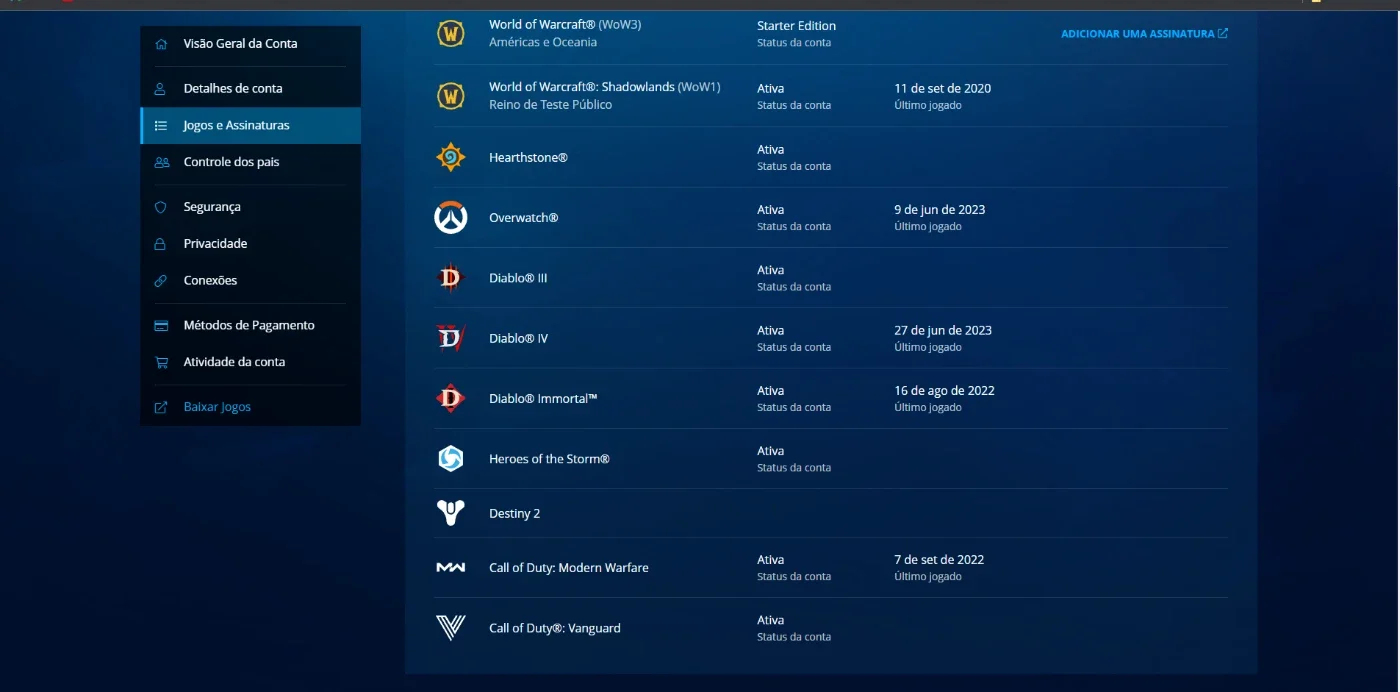
Task: Click the Diablo IV game icon
Action: 451,338
